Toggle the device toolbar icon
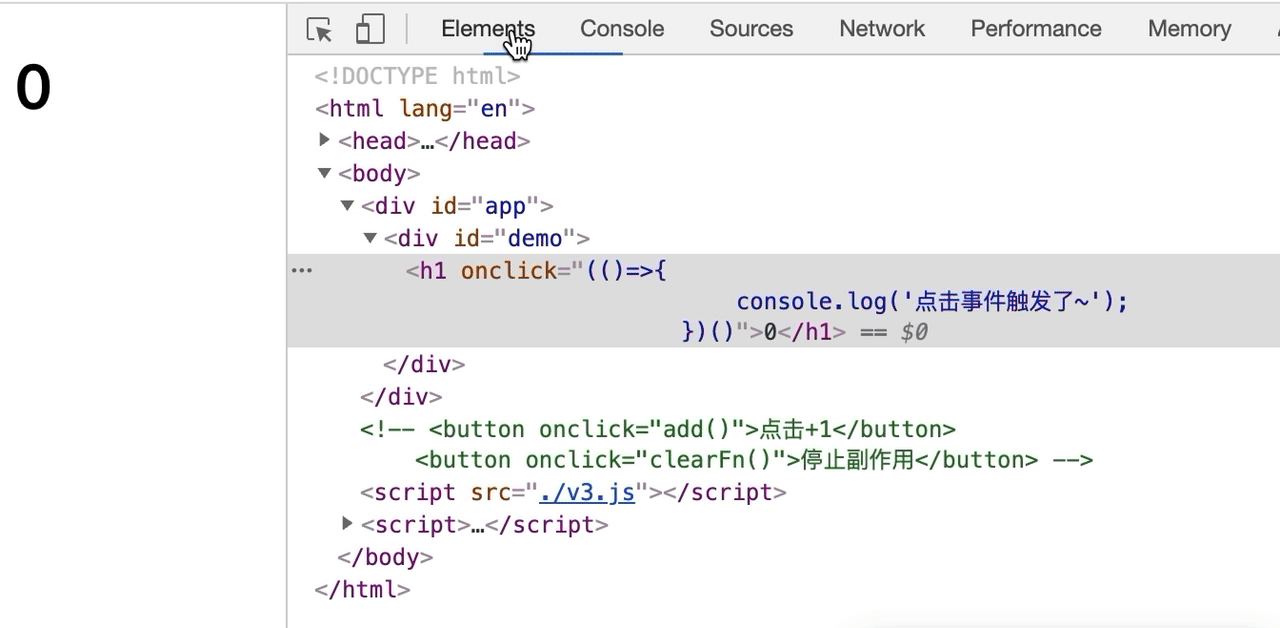 (370, 30)
